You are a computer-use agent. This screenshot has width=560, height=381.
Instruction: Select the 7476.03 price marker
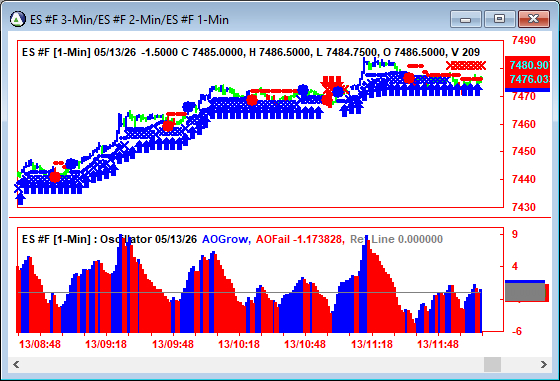click(x=528, y=79)
